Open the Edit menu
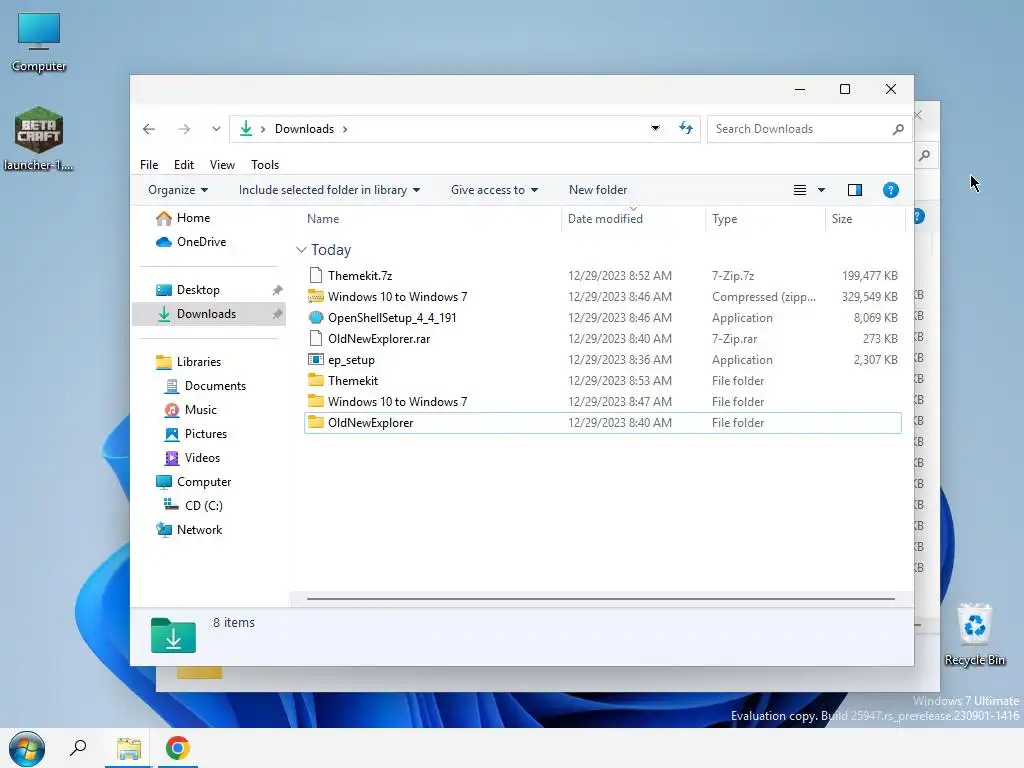The image size is (1024, 768). click(x=184, y=165)
